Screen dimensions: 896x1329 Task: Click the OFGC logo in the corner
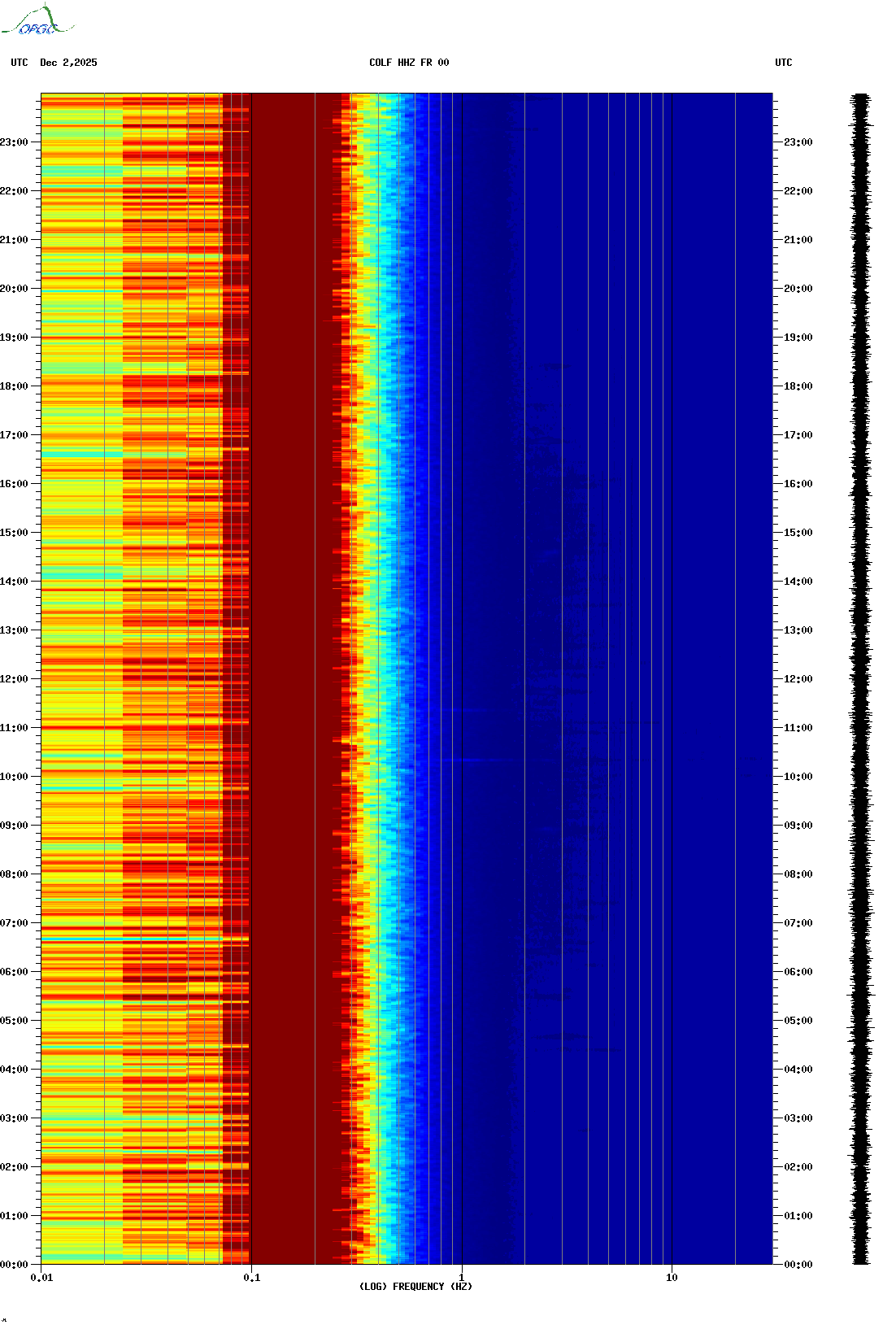[x=37, y=21]
